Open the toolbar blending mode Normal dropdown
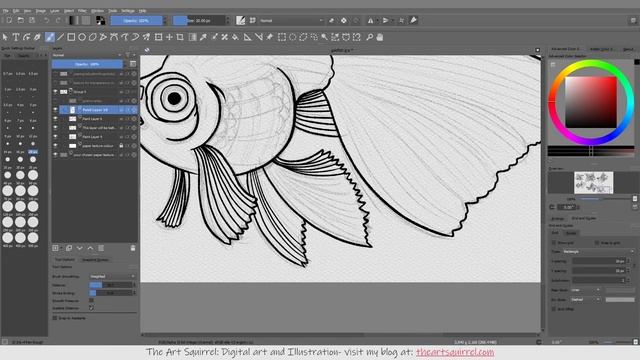This screenshot has width=640, height=360. [x=291, y=20]
